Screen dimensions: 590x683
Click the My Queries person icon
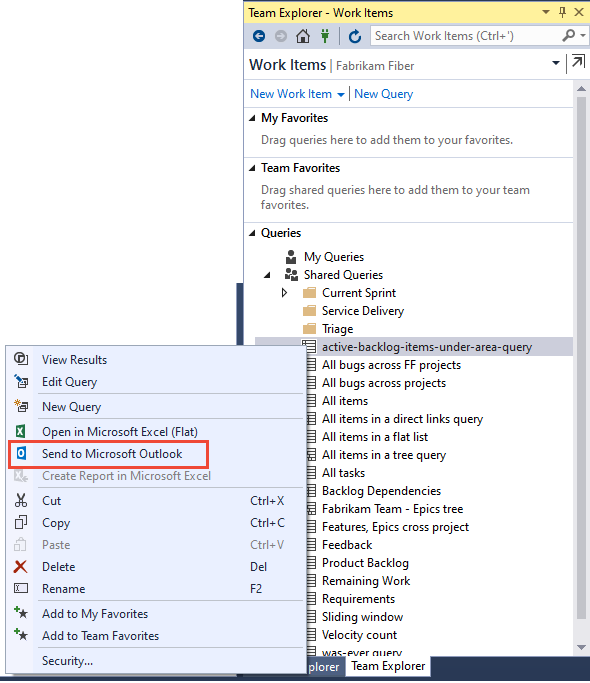pyautogui.click(x=291, y=257)
